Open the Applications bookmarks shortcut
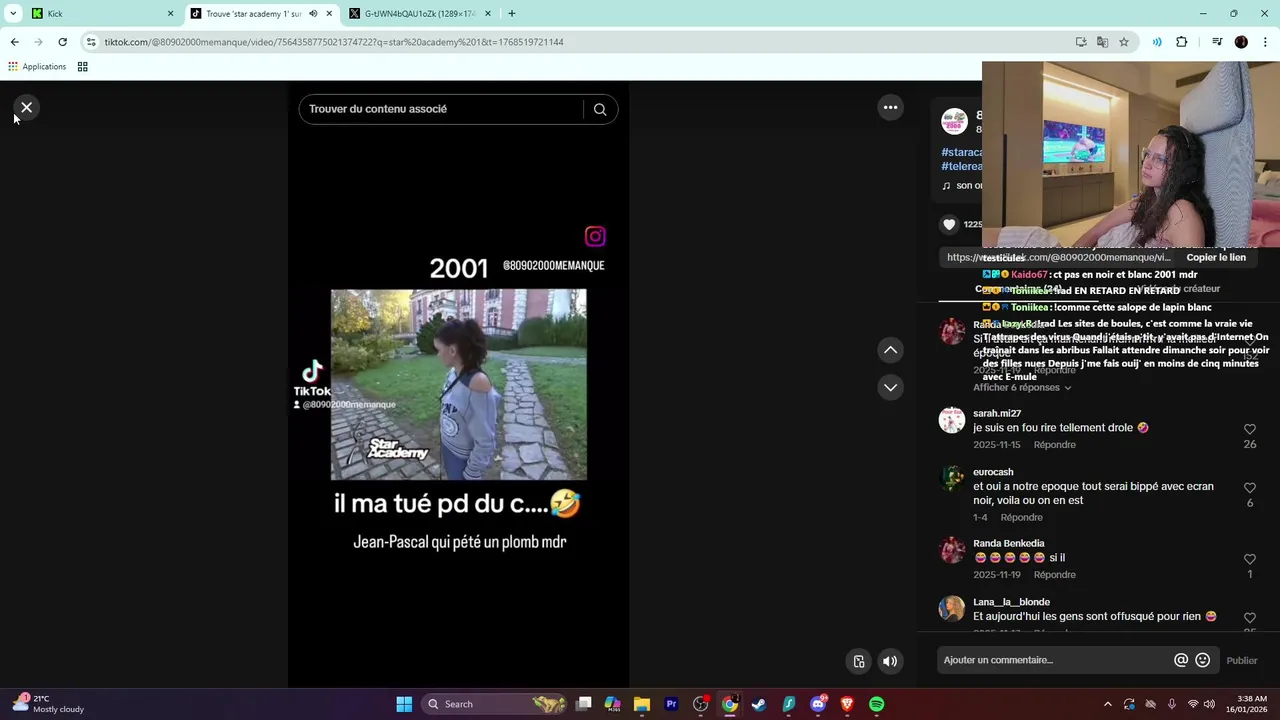Image resolution: width=1280 pixels, height=720 pixels. tap(37, 67)
